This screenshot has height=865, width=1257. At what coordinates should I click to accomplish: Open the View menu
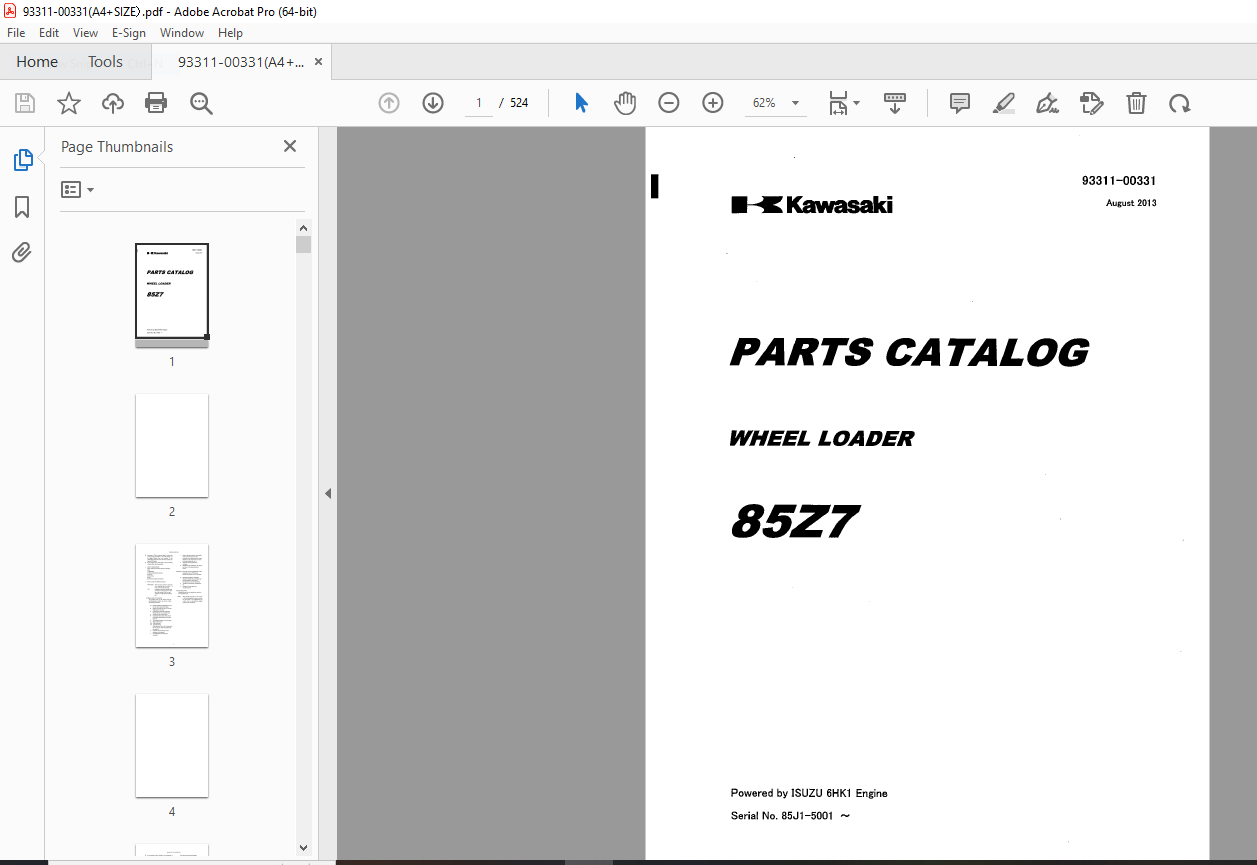point(85,33)
